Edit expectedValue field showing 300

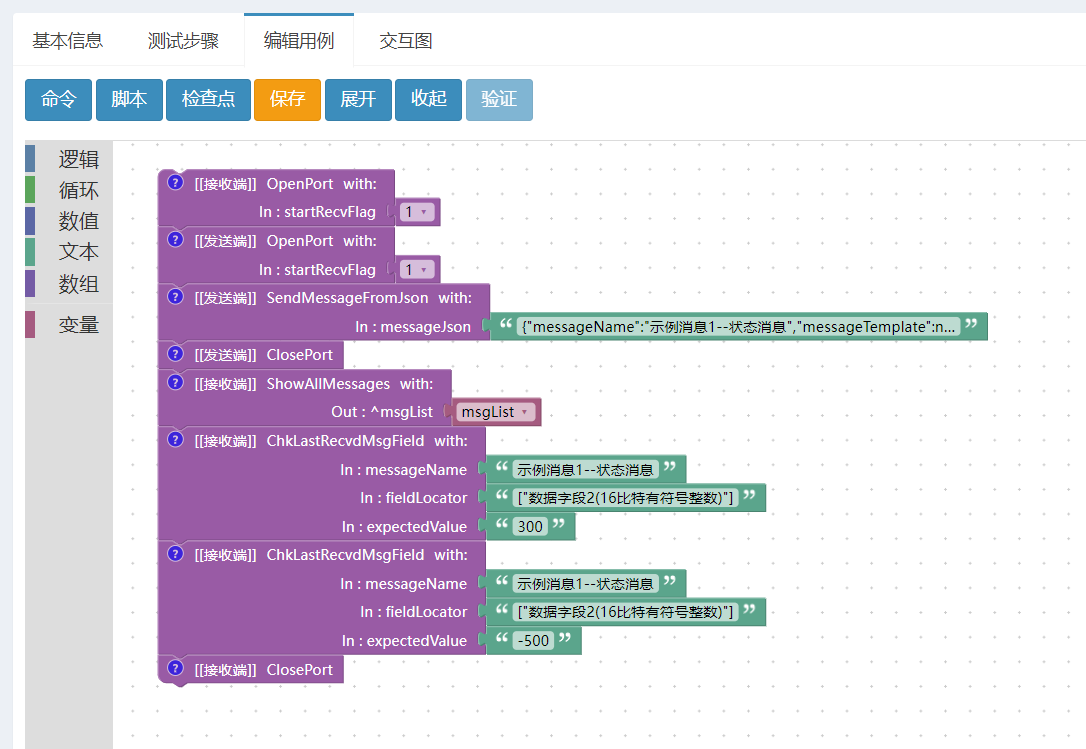click(531, 527)
